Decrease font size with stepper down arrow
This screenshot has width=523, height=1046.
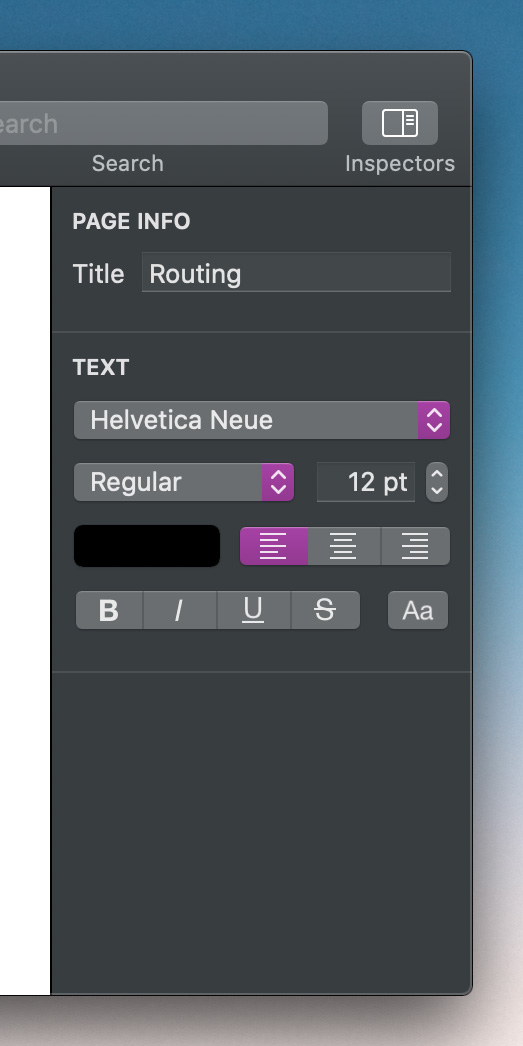[437, 491]
